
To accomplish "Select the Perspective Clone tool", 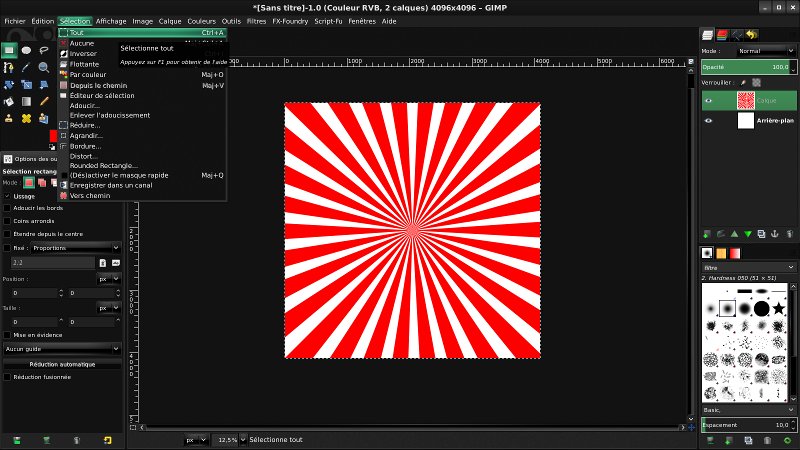I will coord(44,118).
